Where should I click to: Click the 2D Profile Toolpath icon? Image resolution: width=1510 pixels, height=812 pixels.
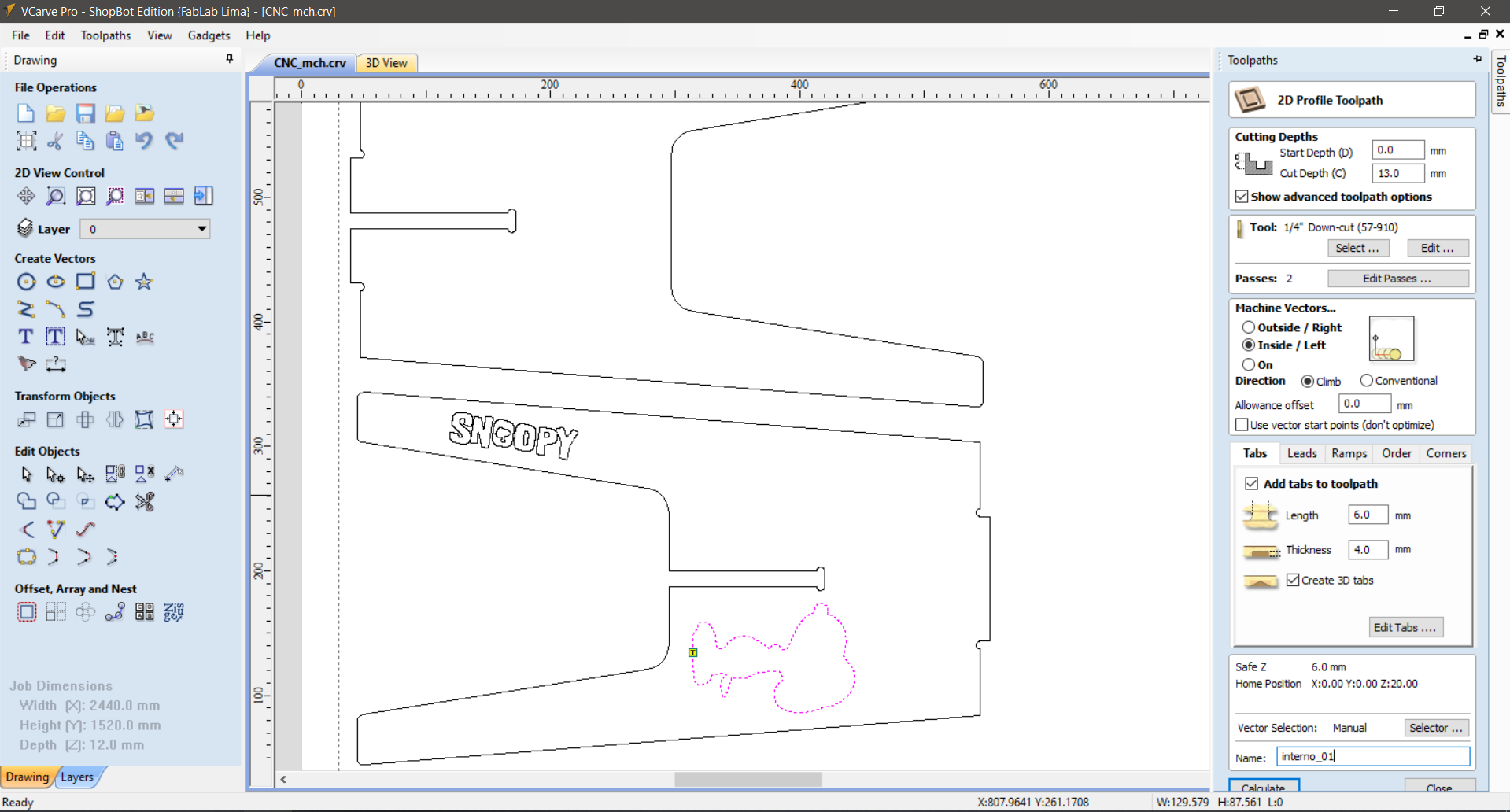pos(1250,100)
